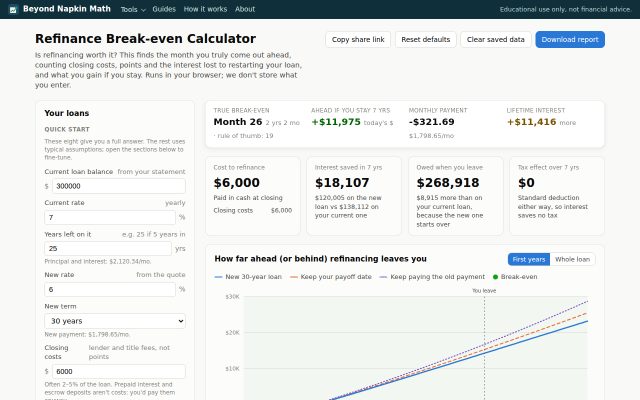This screenshot has width=640, height=400.
Task: Click the Beyond Napkin Math site title
Action: (x=67, y=9)
